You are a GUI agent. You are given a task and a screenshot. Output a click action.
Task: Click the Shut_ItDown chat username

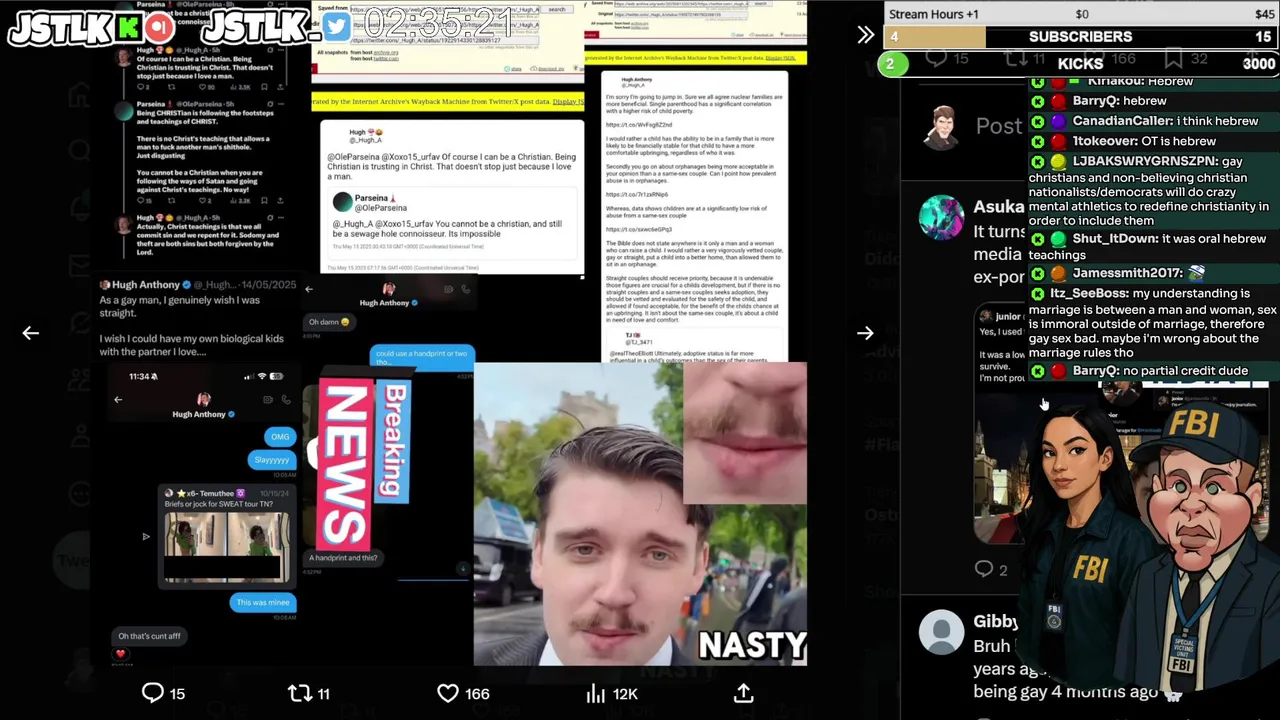tap(1115, 239)
